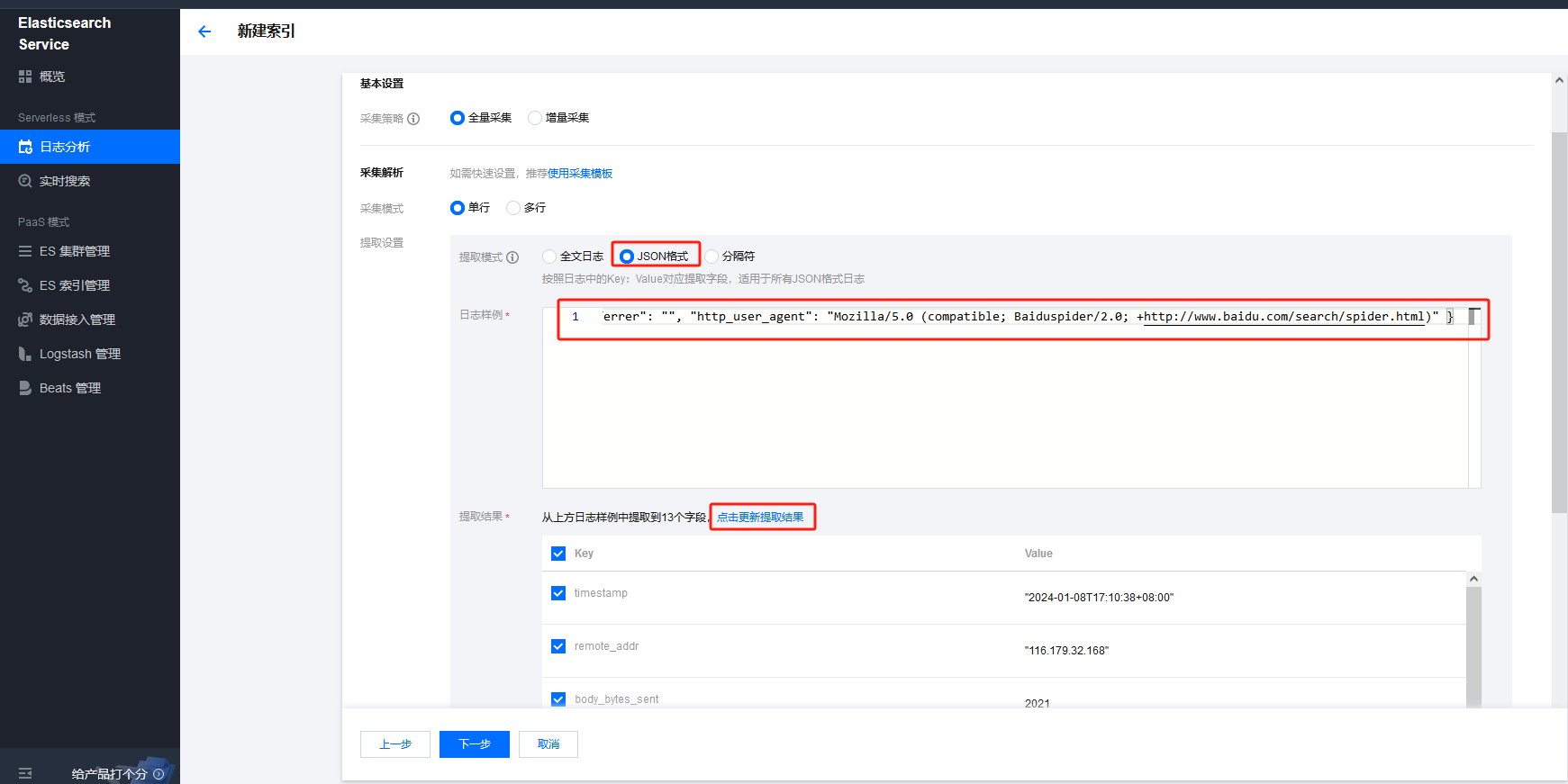Viewport: 1568px width, 784px height.
Task: Open 概览 overview icon in sidebar
Action: (x=25, y=77)
